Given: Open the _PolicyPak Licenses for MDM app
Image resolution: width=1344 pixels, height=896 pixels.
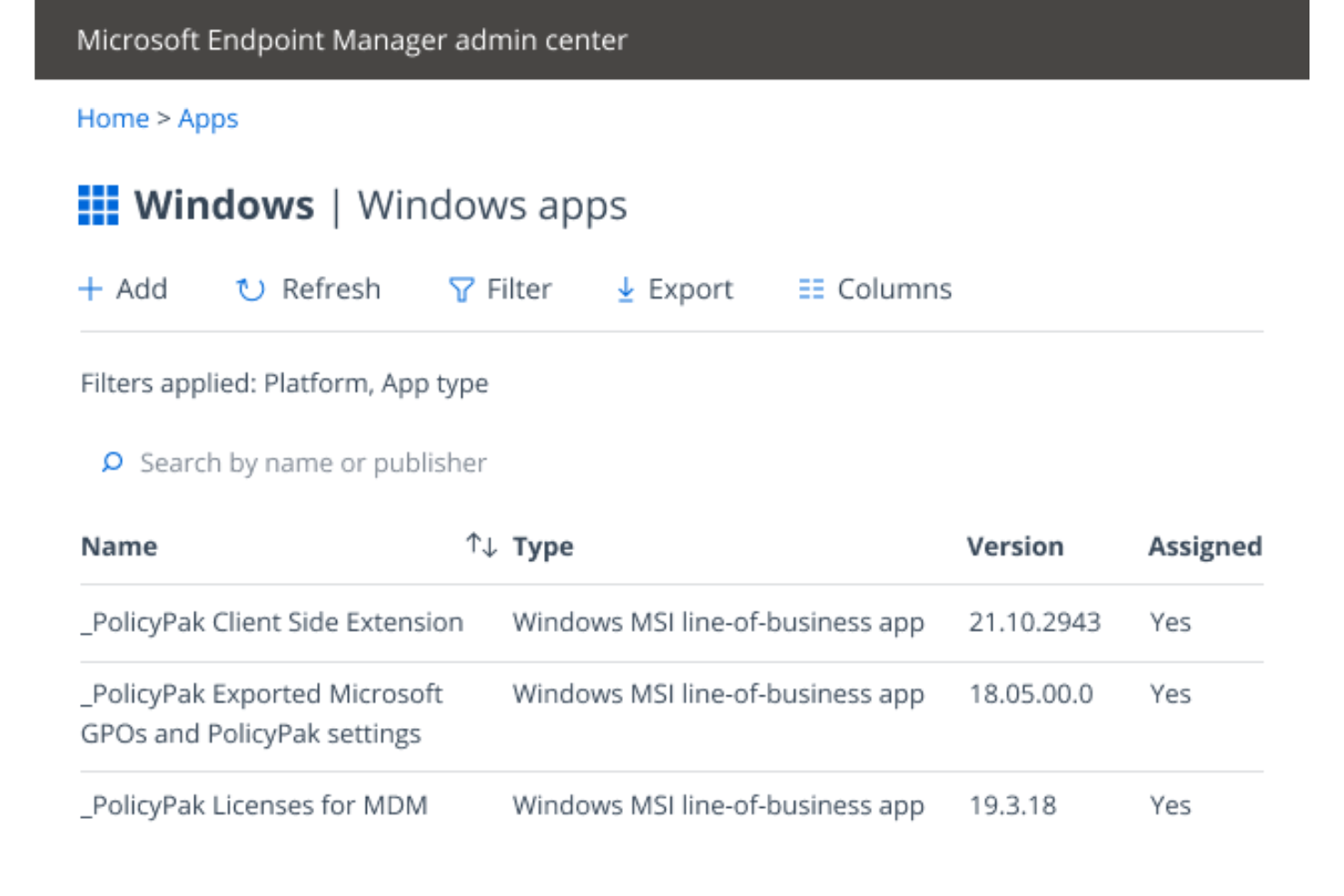Looking at the screenshot, I should click(x=254, y=804).
